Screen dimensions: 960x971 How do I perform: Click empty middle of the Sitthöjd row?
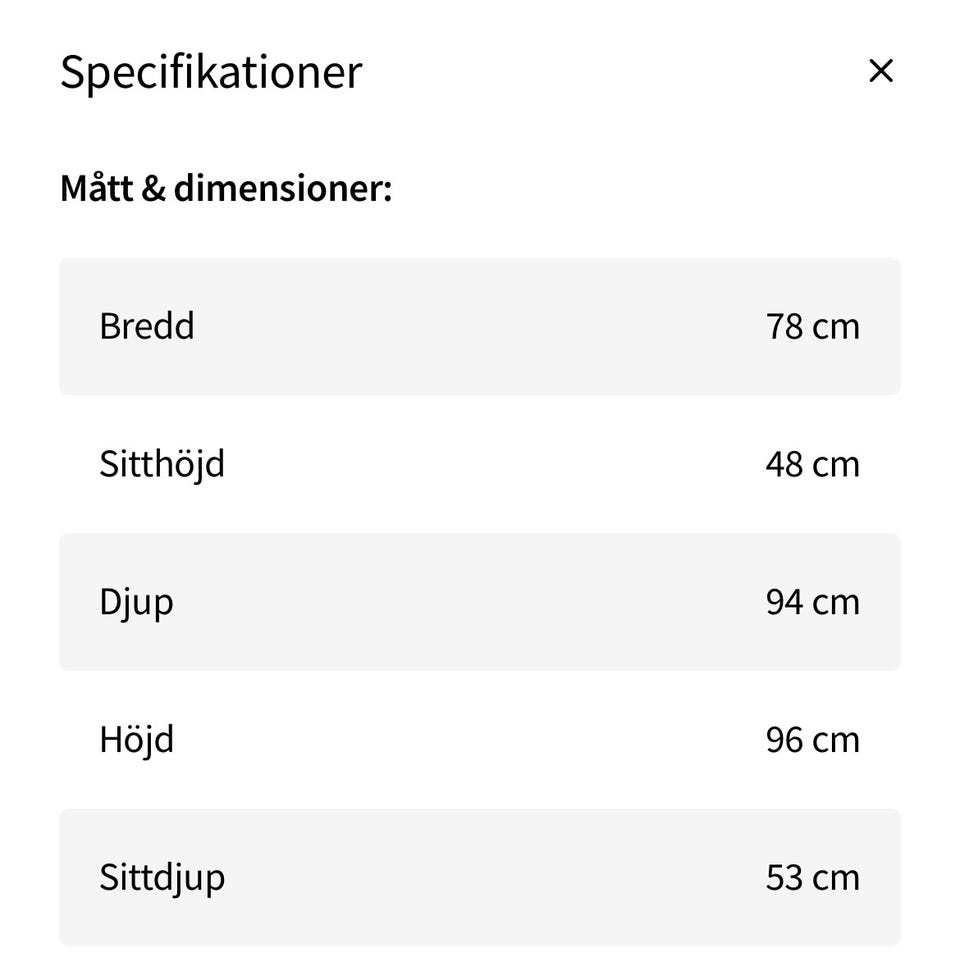tap(480, 464)
